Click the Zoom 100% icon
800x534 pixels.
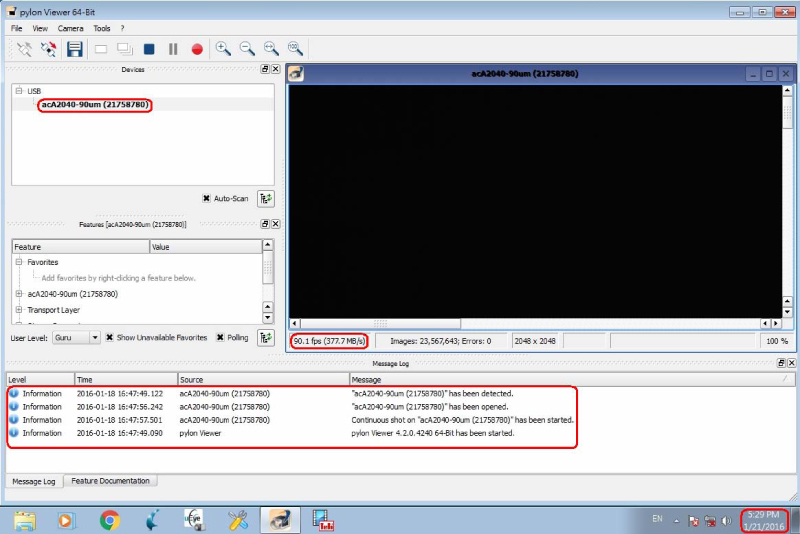click(x=295, y=48)
